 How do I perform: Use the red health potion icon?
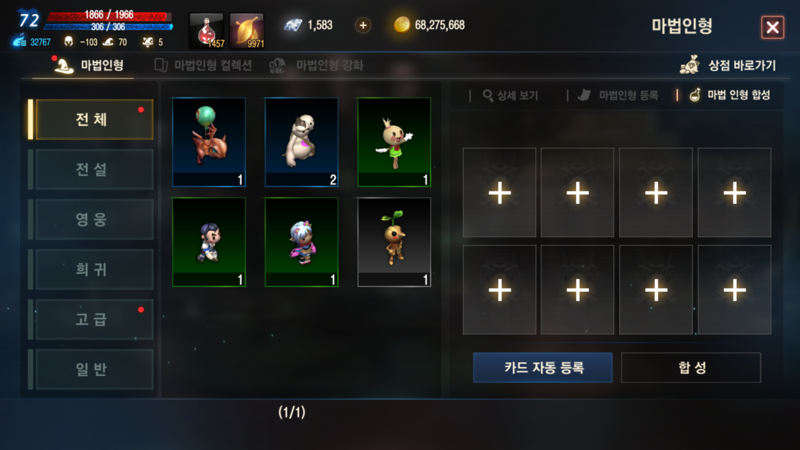[x=207, y=31]
